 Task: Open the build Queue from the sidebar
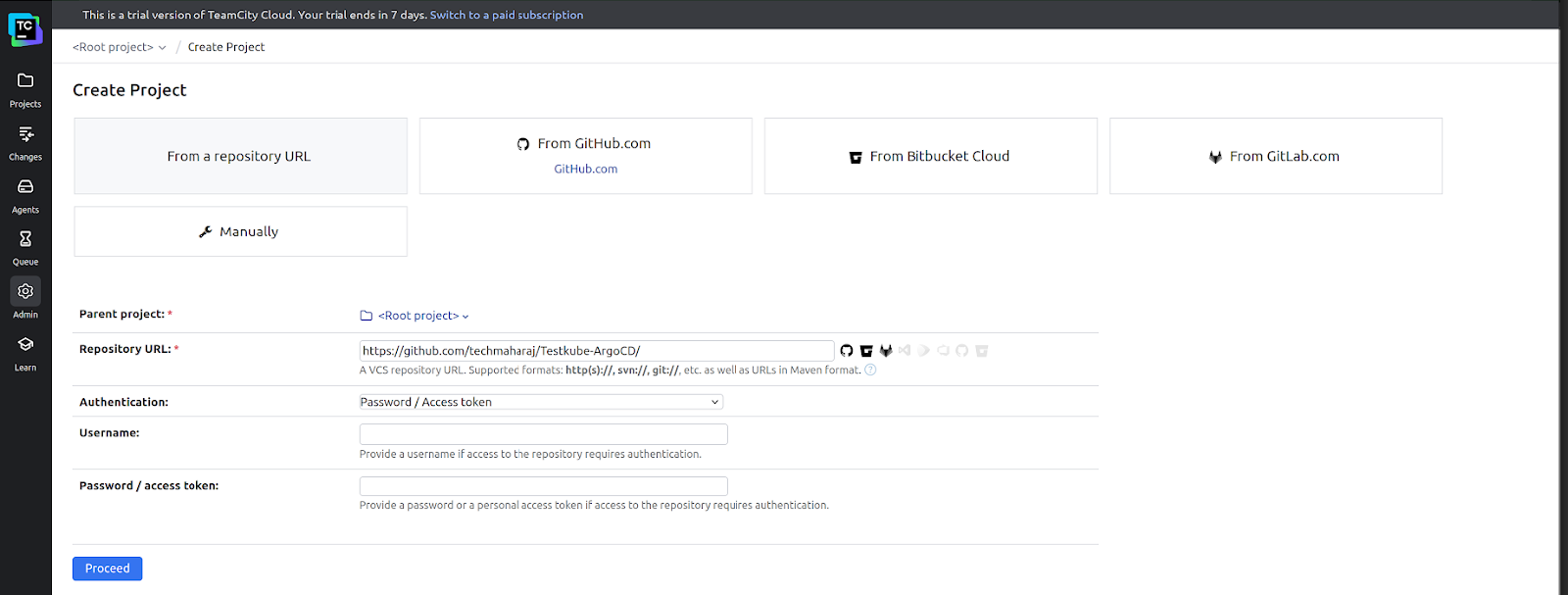tap(25, 247)
